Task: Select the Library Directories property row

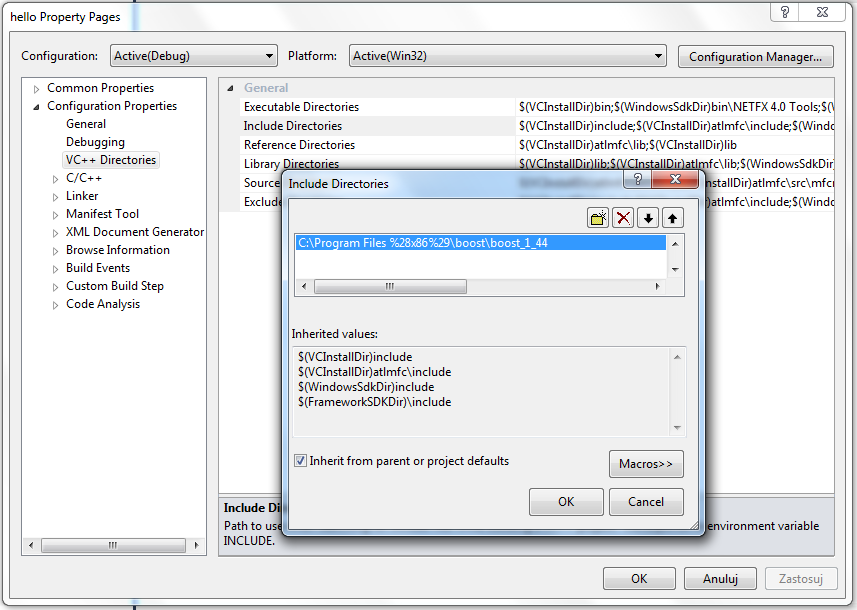Action: point(291,163)
